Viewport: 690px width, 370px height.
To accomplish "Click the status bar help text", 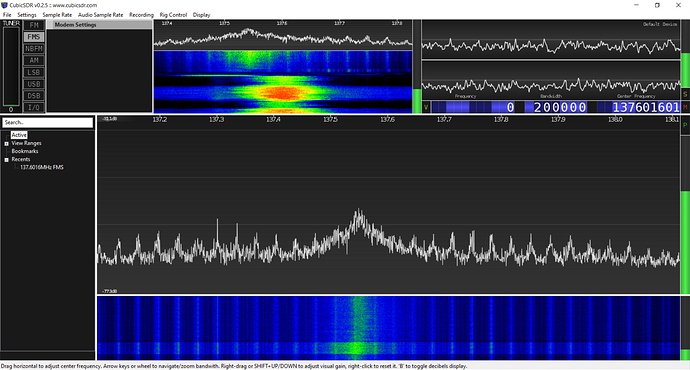I will click(234, 366).
